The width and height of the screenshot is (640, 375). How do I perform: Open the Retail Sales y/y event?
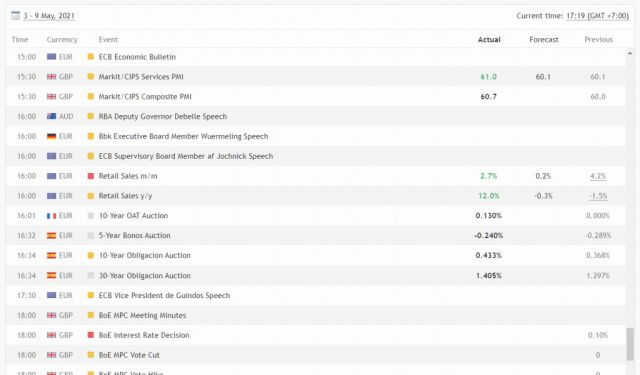coord(125,196)
